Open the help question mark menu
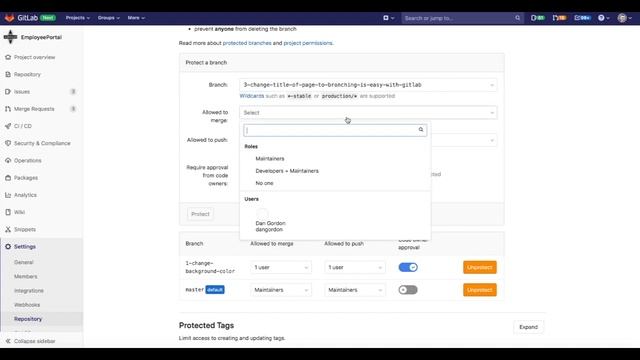Viewport: 640px width, 360px height. [604, 18]
